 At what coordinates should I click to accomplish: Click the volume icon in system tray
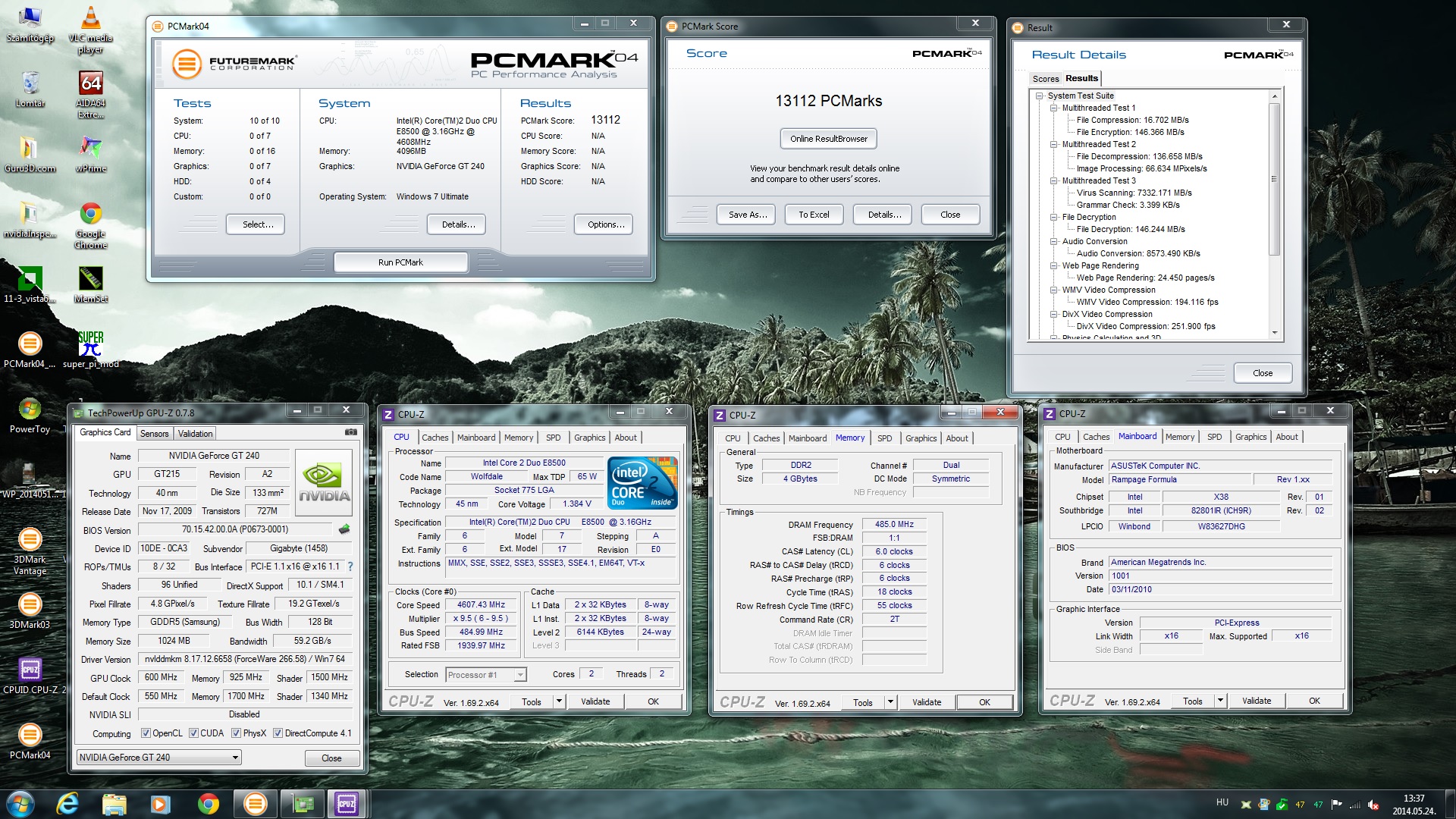tap(1373, 805)
